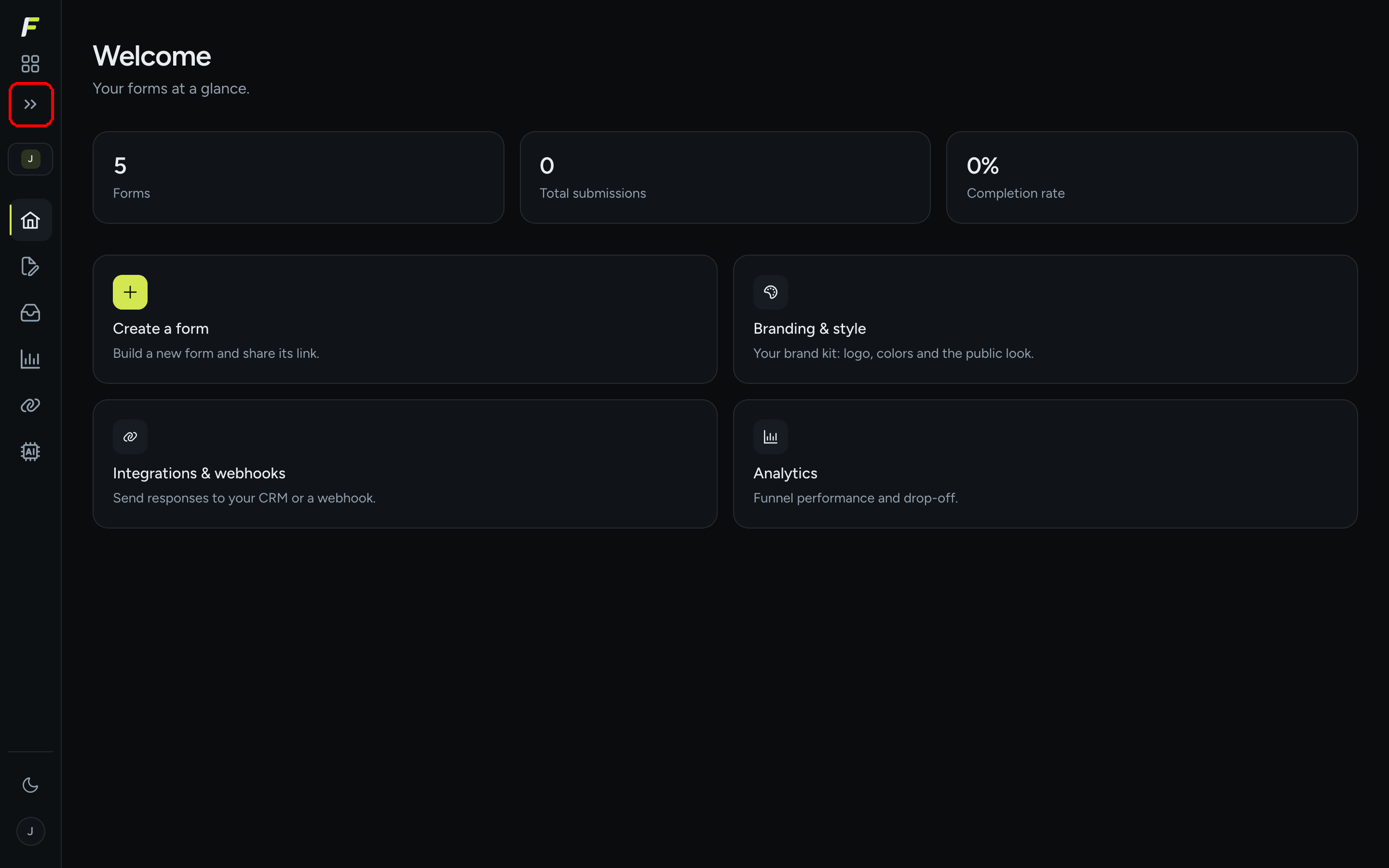The height and width of the screenshot is (868, 1389).
Task: Go to the Home sidebar icon
Action: point(30,220)
